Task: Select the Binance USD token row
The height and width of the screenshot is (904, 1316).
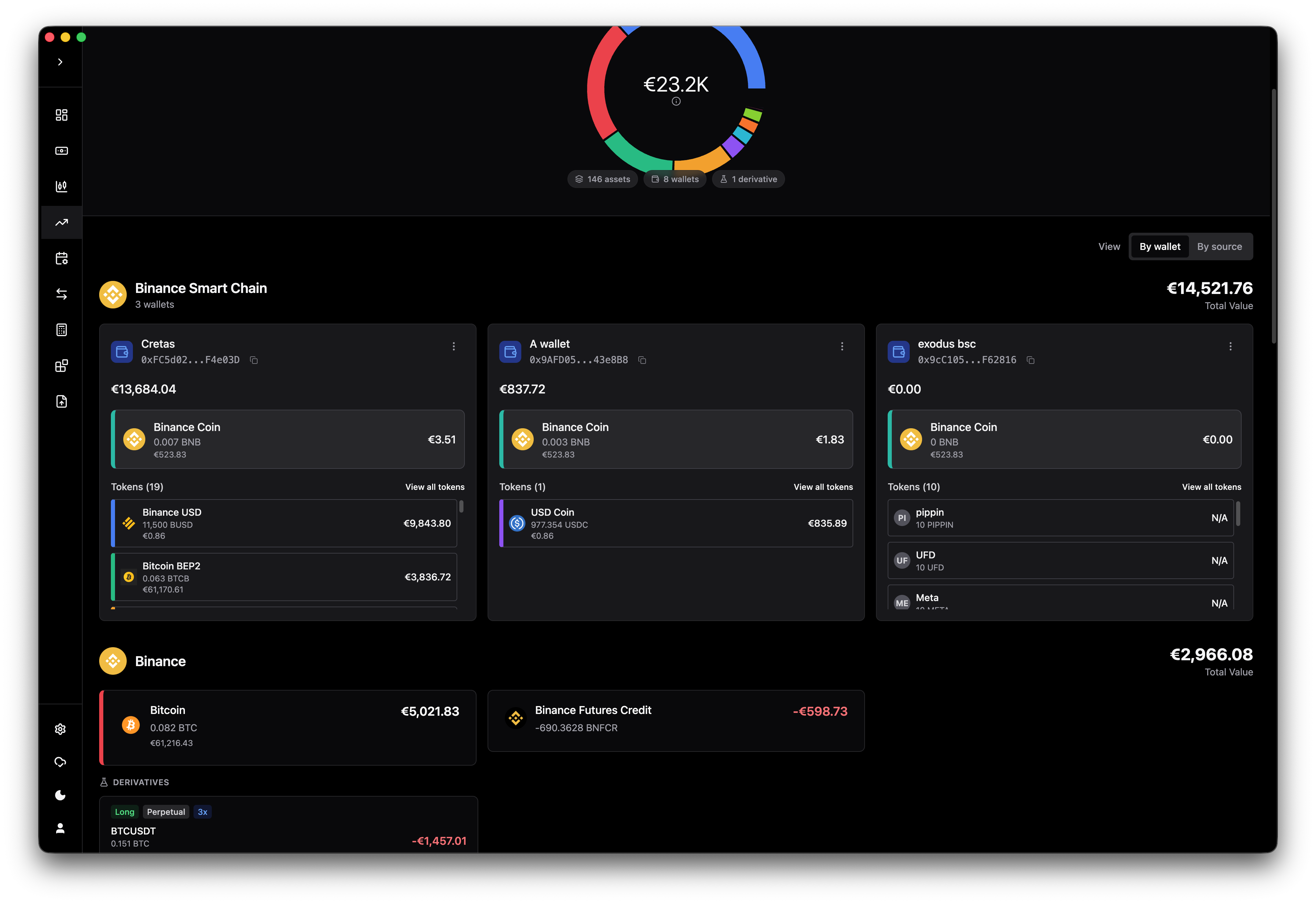Action: [x=284, y=523]
